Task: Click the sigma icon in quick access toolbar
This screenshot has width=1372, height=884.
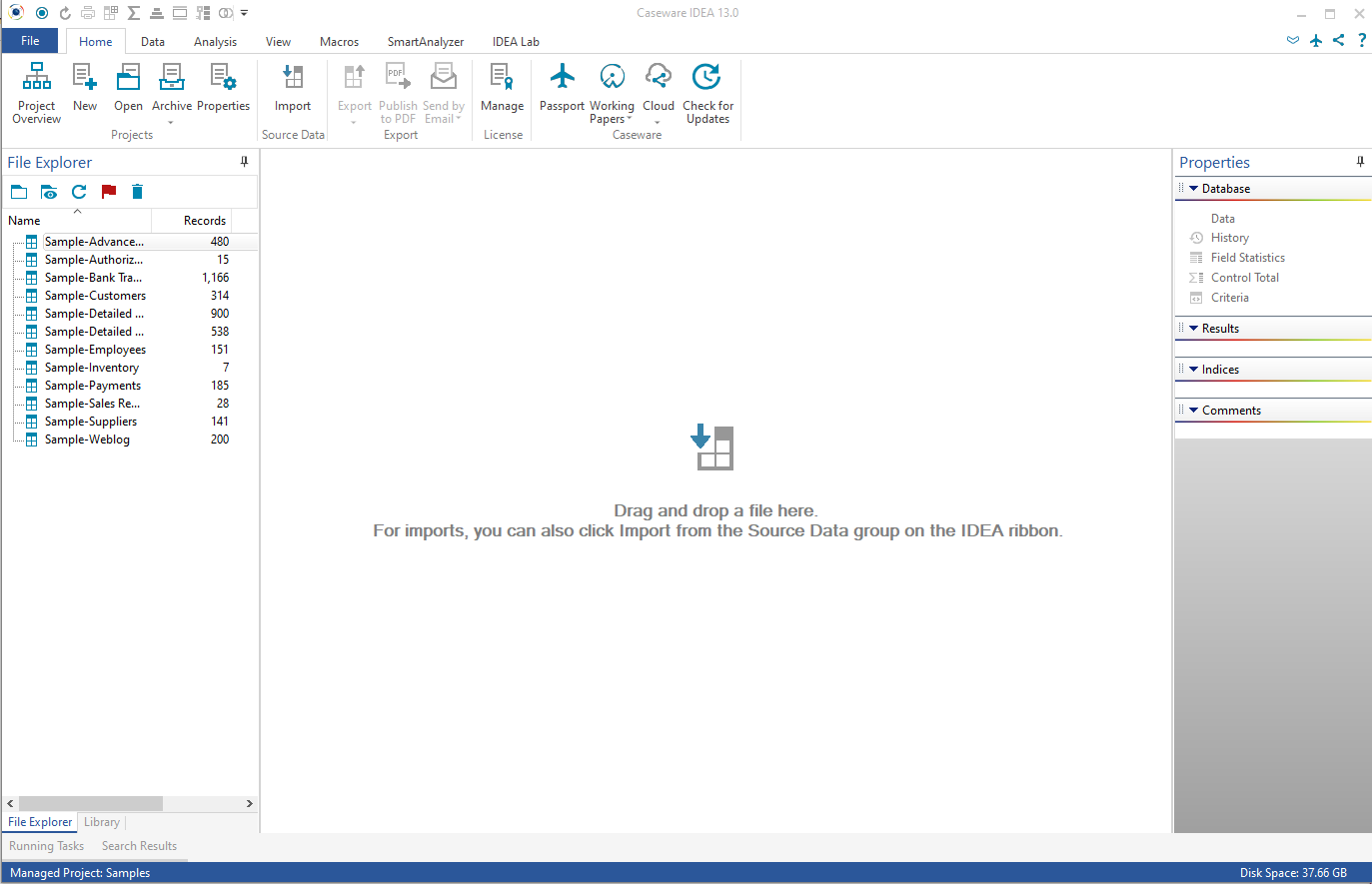Action: (x=133, y=13)
